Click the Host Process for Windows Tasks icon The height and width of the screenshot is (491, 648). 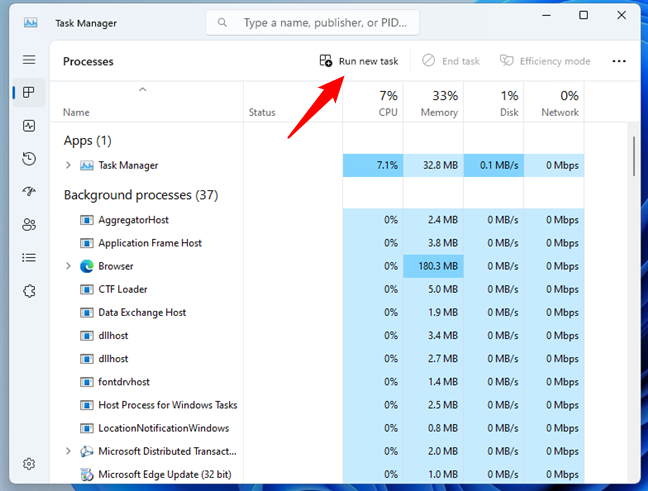86,405
